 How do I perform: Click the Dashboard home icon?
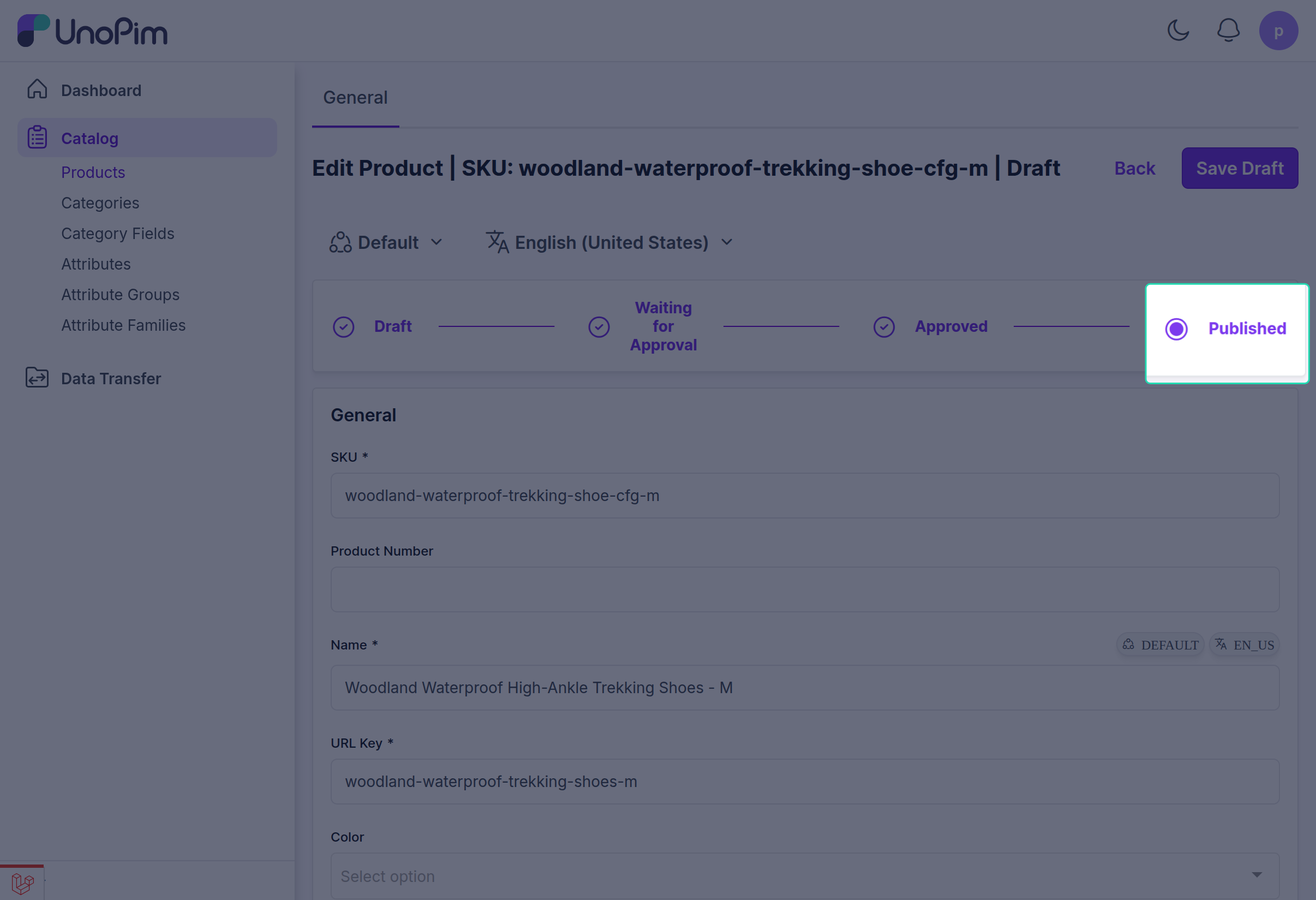pos(37,90)
